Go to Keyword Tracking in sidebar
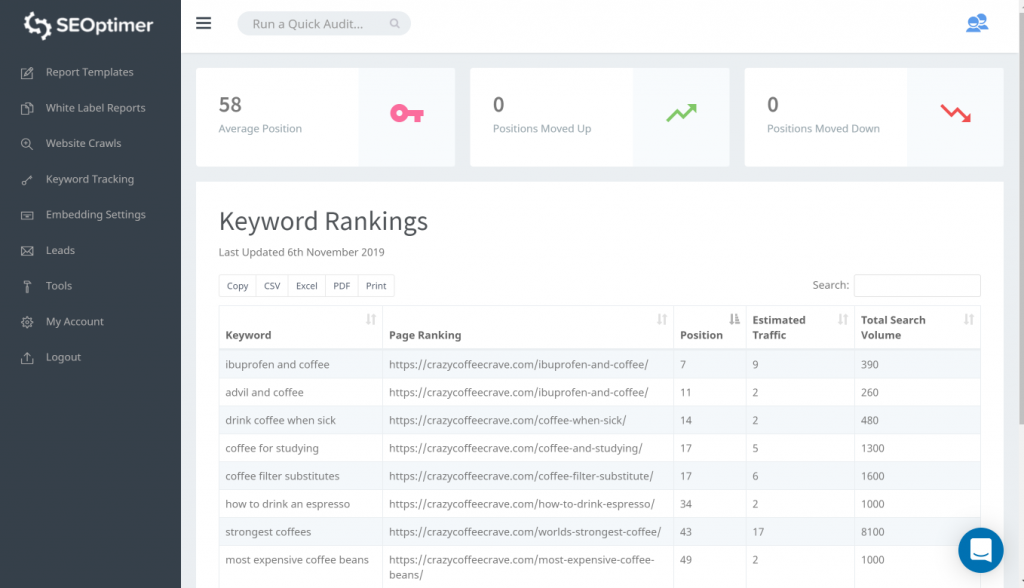This screenshot has height=588, width=1024. tap(89, 179)
